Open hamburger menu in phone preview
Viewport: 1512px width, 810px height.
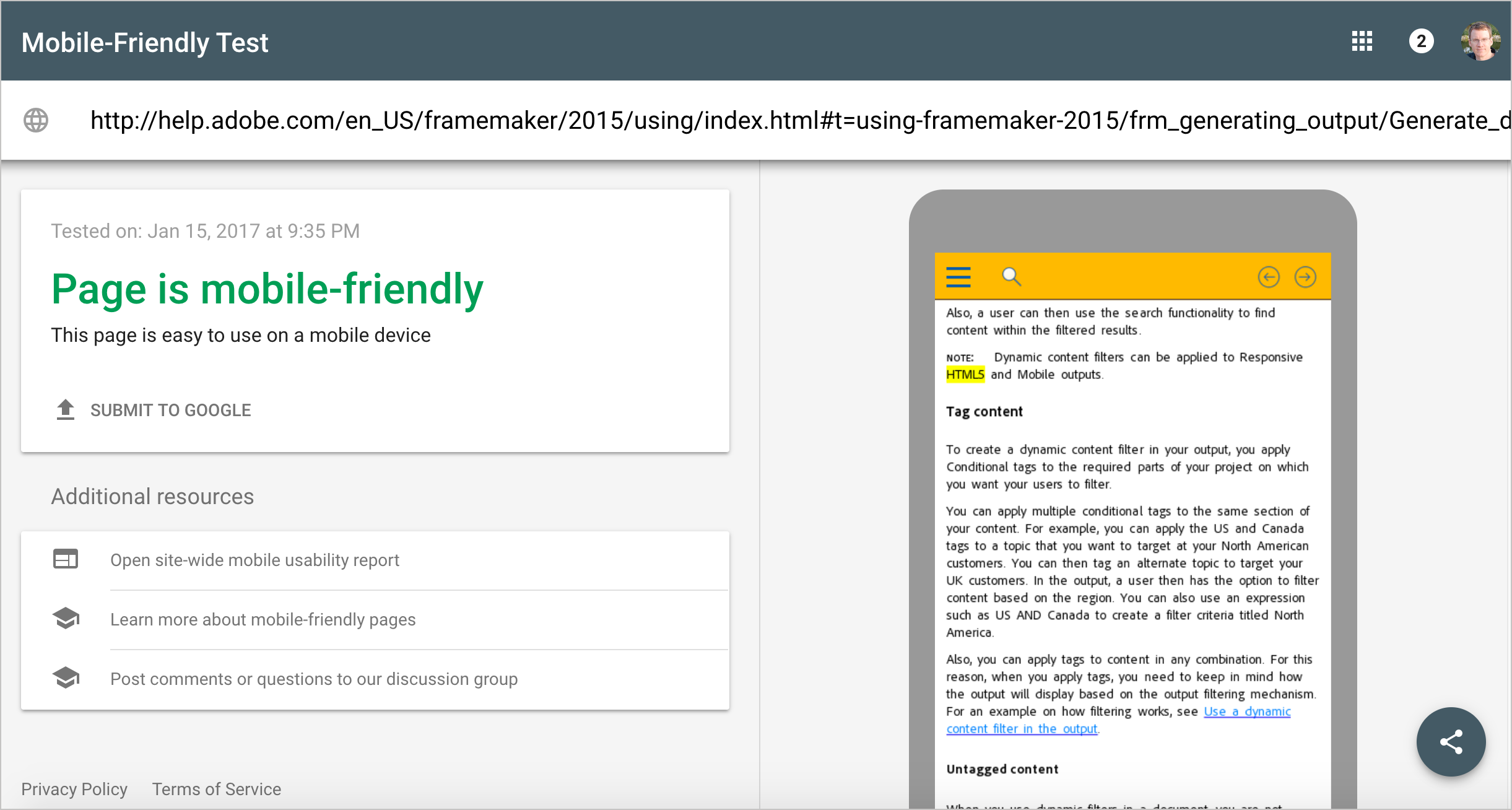958,277
